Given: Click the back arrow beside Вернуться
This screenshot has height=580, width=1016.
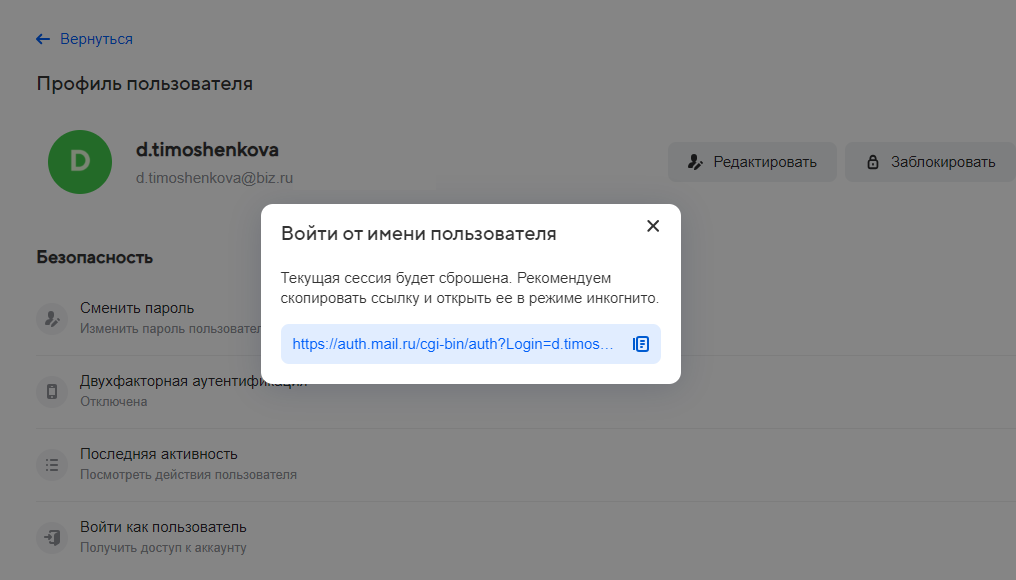Looking at the screenshot, I should pos(41,38).
